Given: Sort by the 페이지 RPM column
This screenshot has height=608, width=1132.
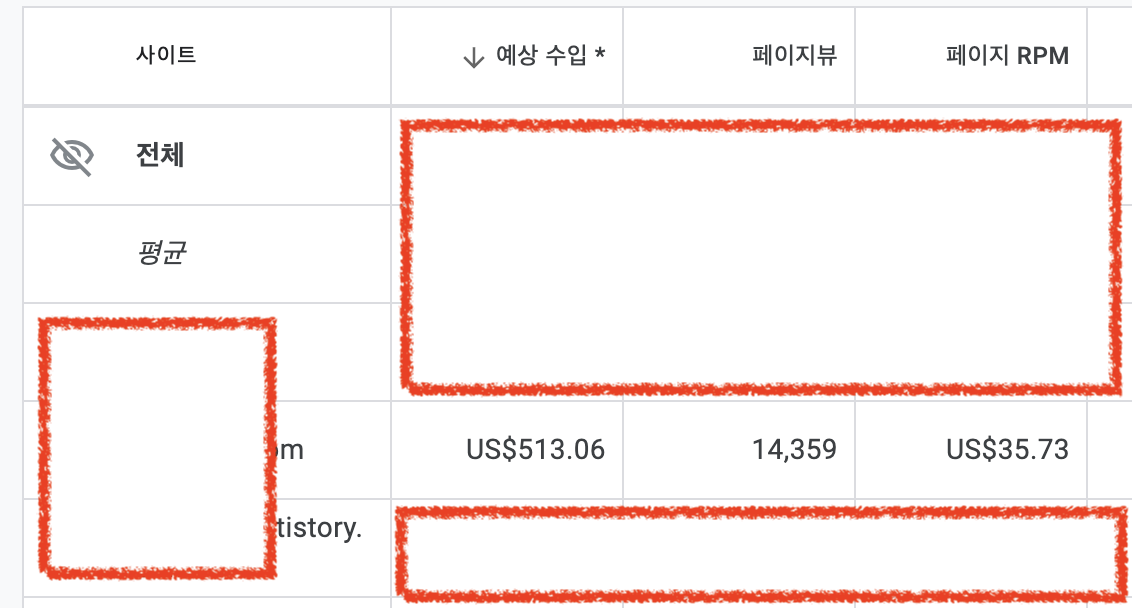Looking at the screenshot, I should pyautogui.click(x=1004, y=56).
